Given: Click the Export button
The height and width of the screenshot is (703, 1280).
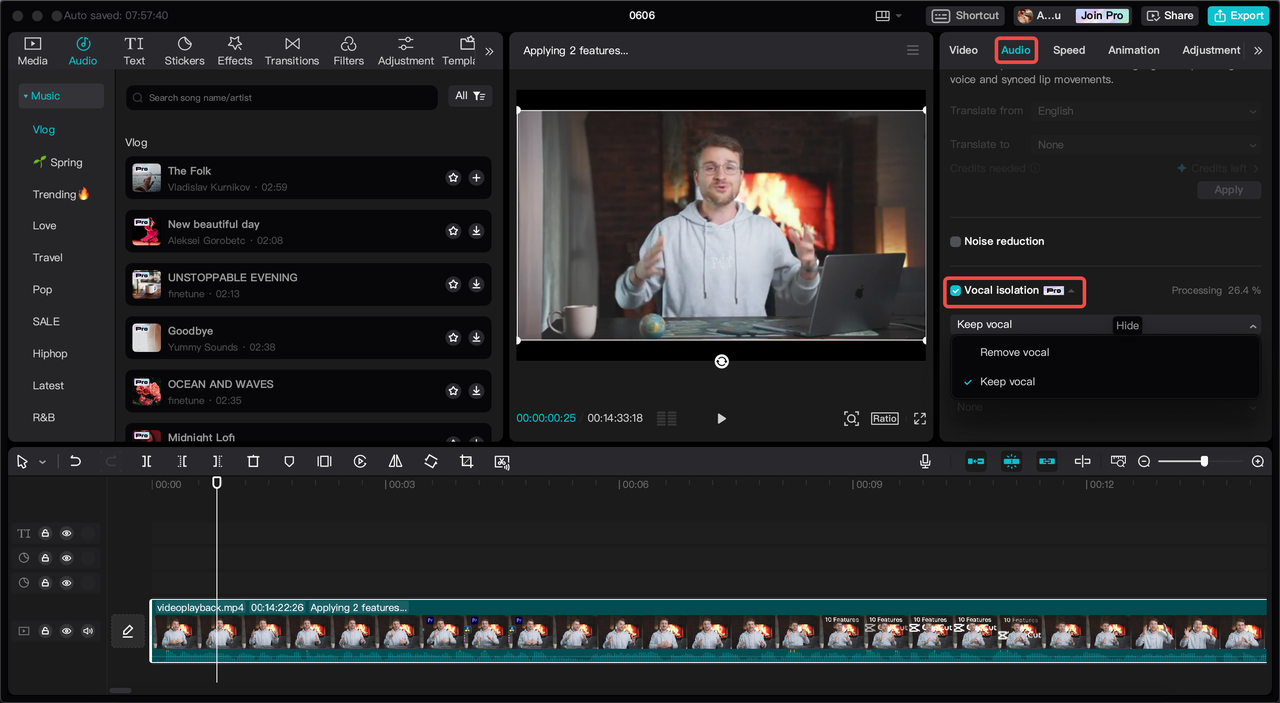Looking at the screenshot, I should [1238, 15].
